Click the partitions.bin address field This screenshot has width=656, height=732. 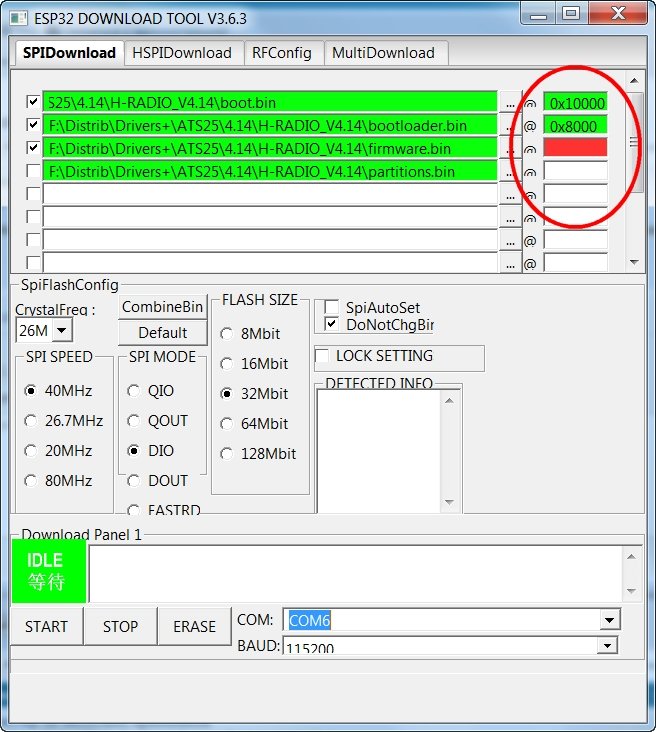tap(575, 171)
